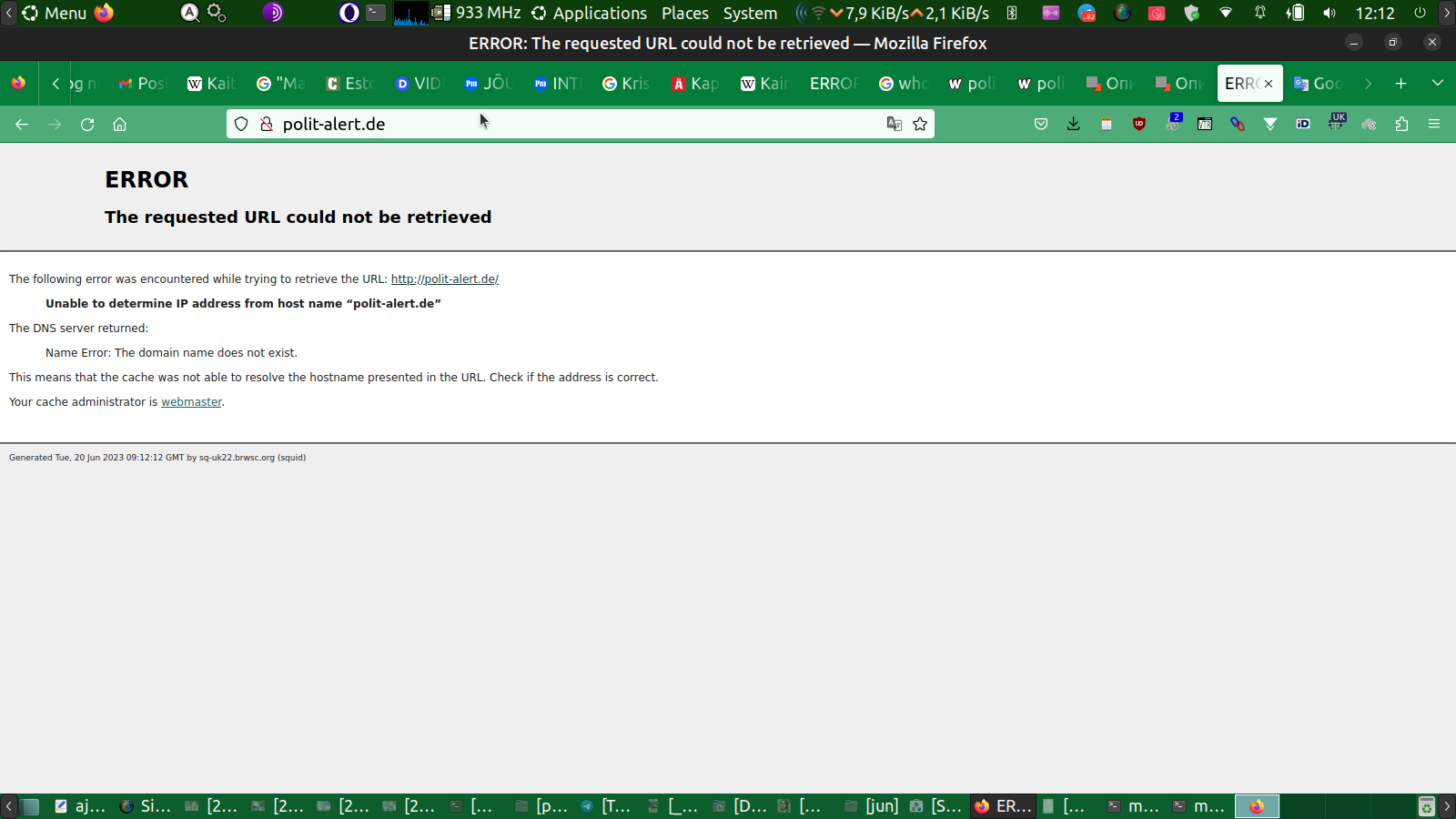Open the volume control in the system tray
This screenshot has height=819, width=1456.
coord(1330,13)
